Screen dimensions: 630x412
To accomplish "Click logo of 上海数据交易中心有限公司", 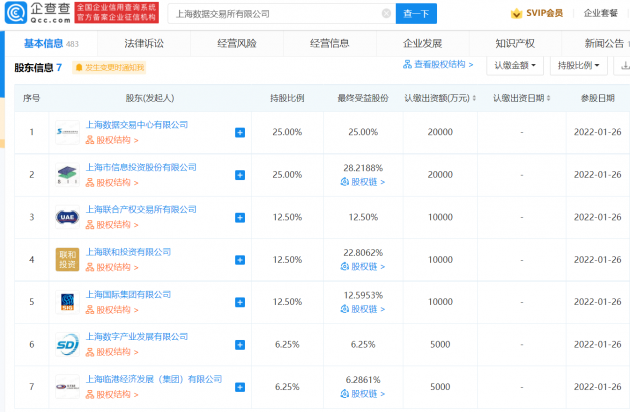I will [x=67, y=132].
